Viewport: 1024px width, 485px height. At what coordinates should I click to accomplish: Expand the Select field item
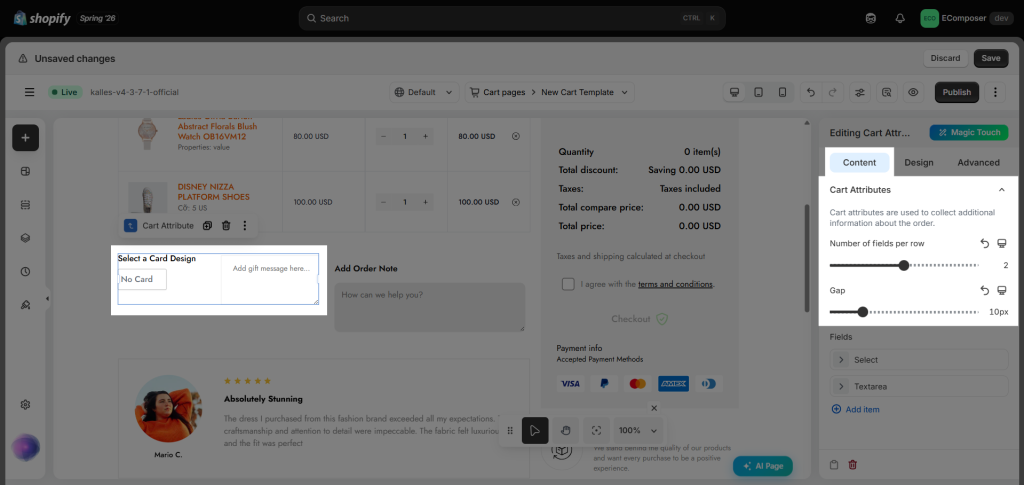point(919,360)
